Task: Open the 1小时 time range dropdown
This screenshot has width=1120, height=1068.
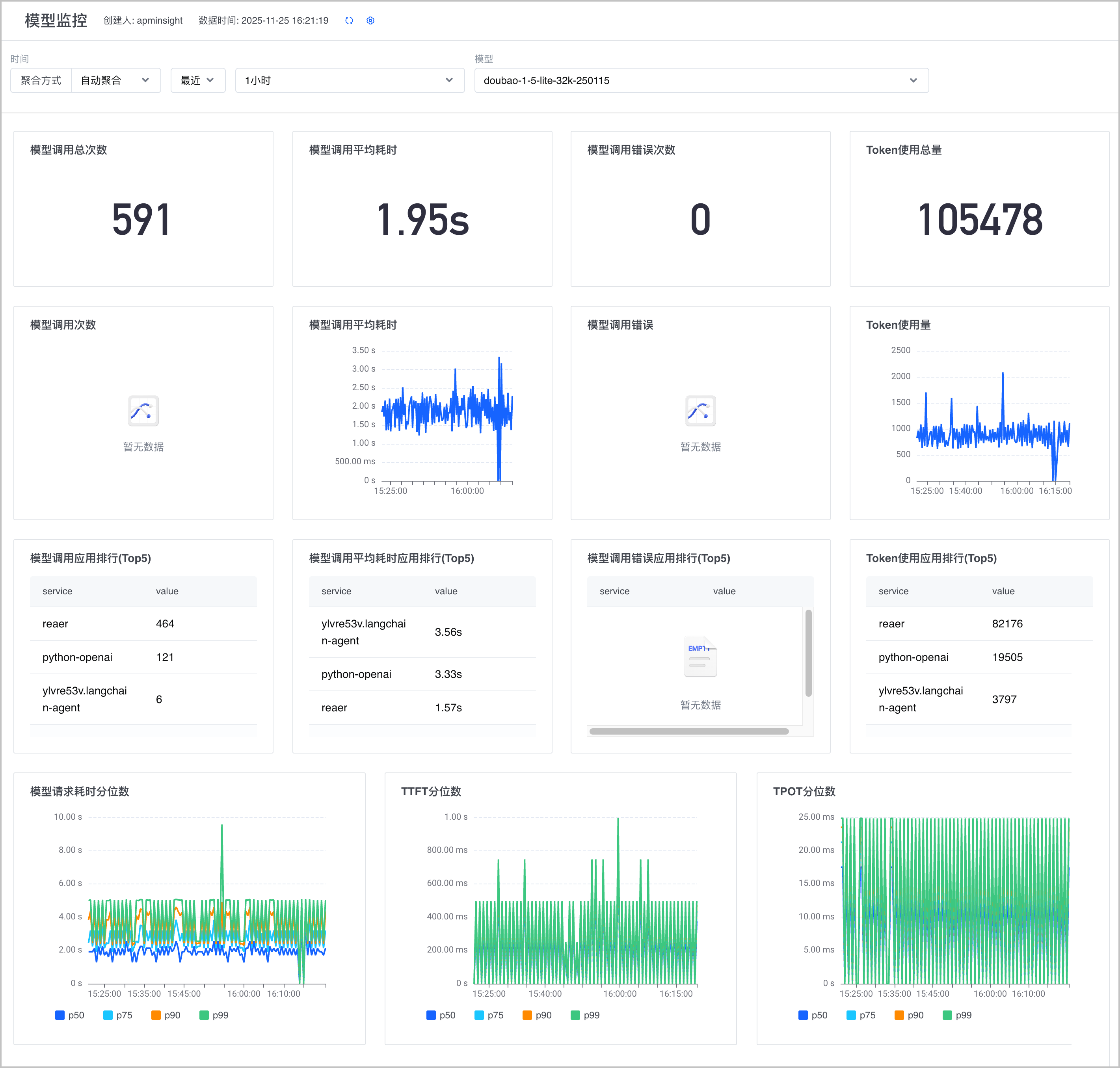Action: click(x=350, y=80)
